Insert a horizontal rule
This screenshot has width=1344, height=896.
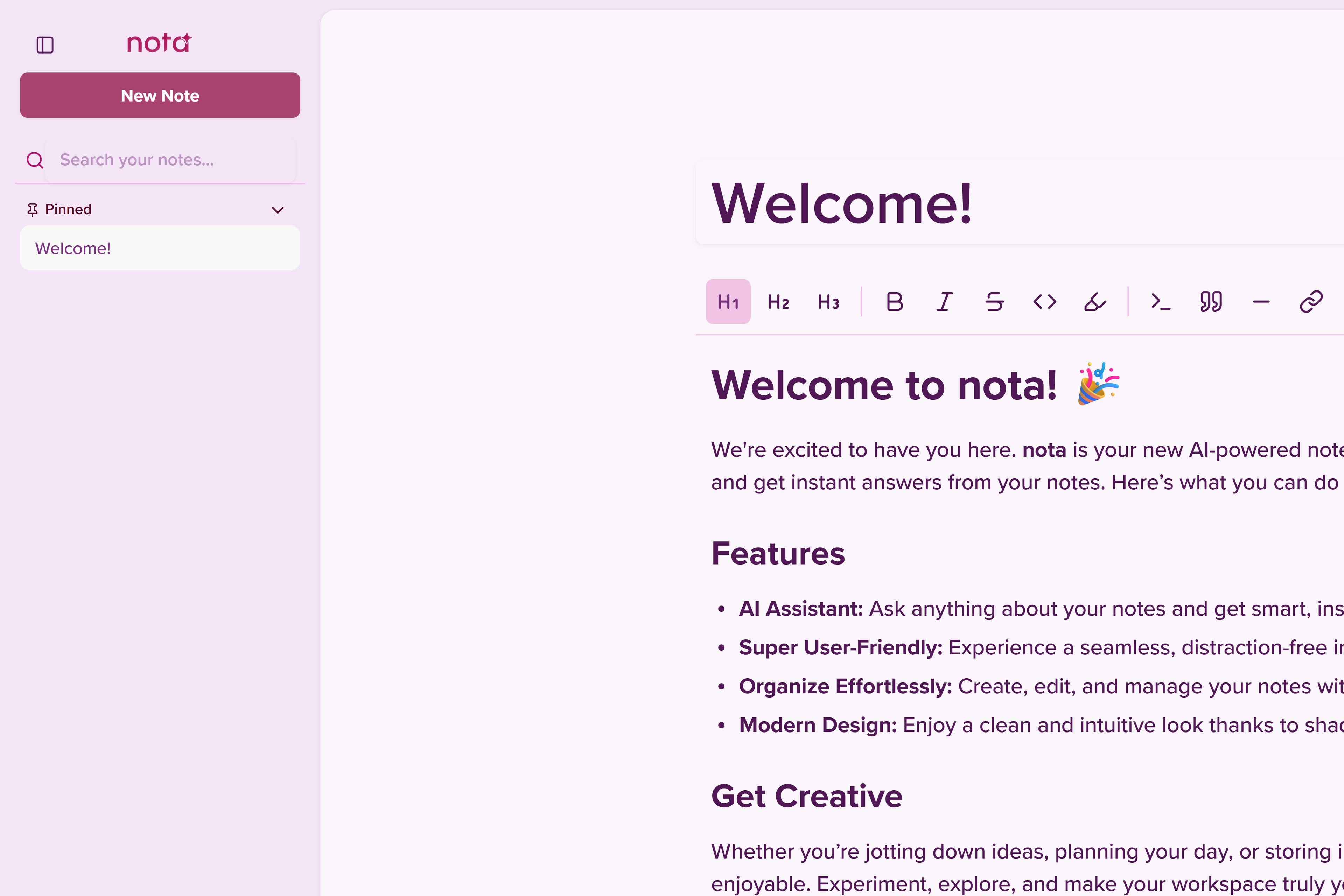1261,302
